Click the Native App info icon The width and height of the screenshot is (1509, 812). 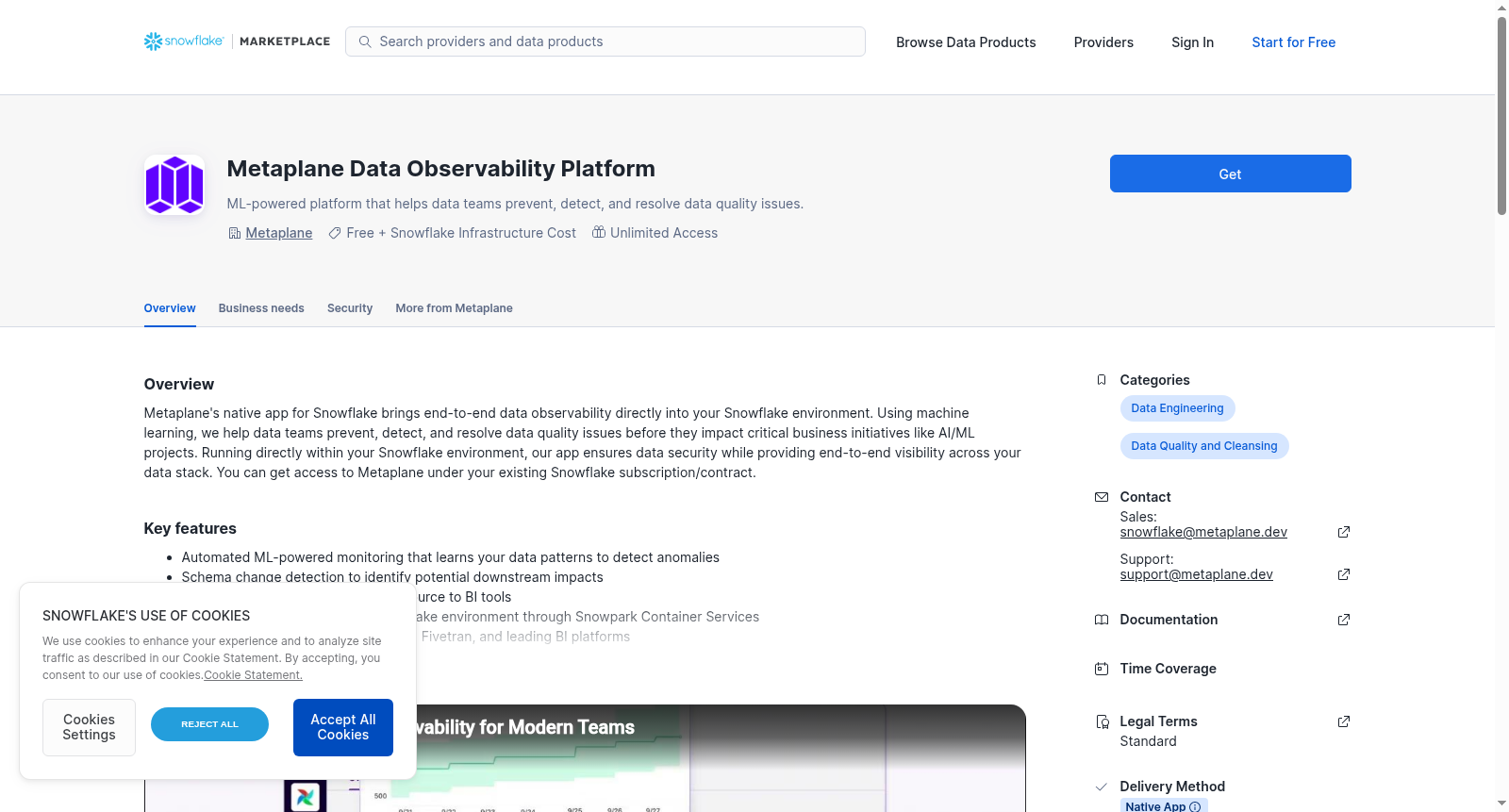1195,806
